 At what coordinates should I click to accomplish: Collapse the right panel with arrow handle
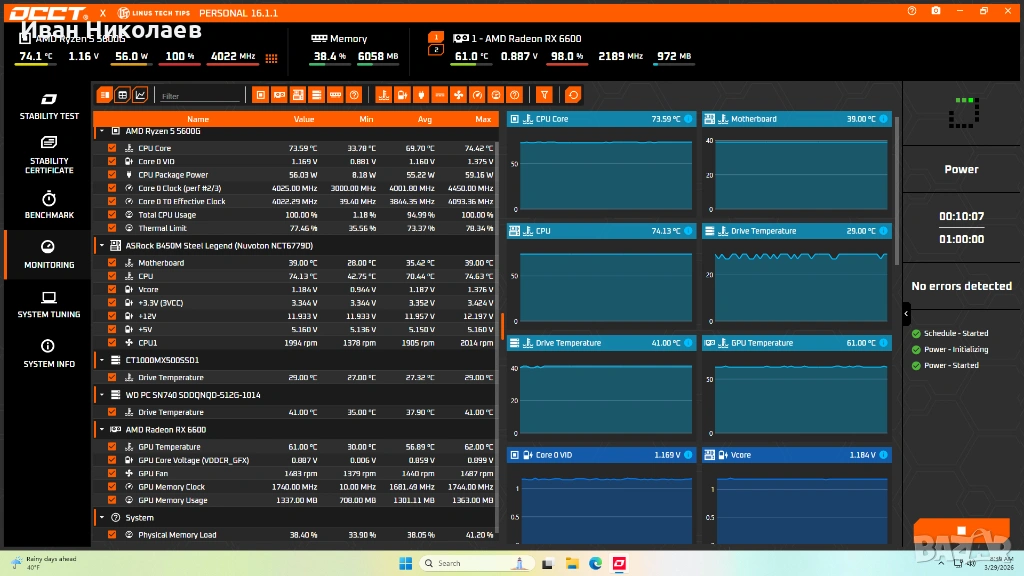point(906,313)
